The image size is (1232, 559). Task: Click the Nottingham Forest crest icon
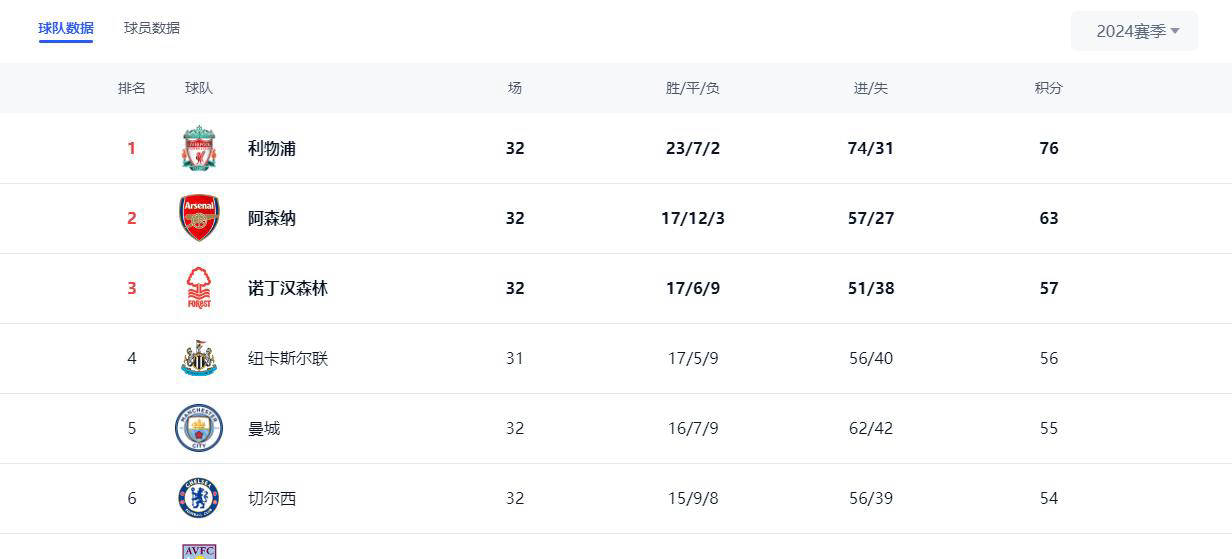point(199,288)
